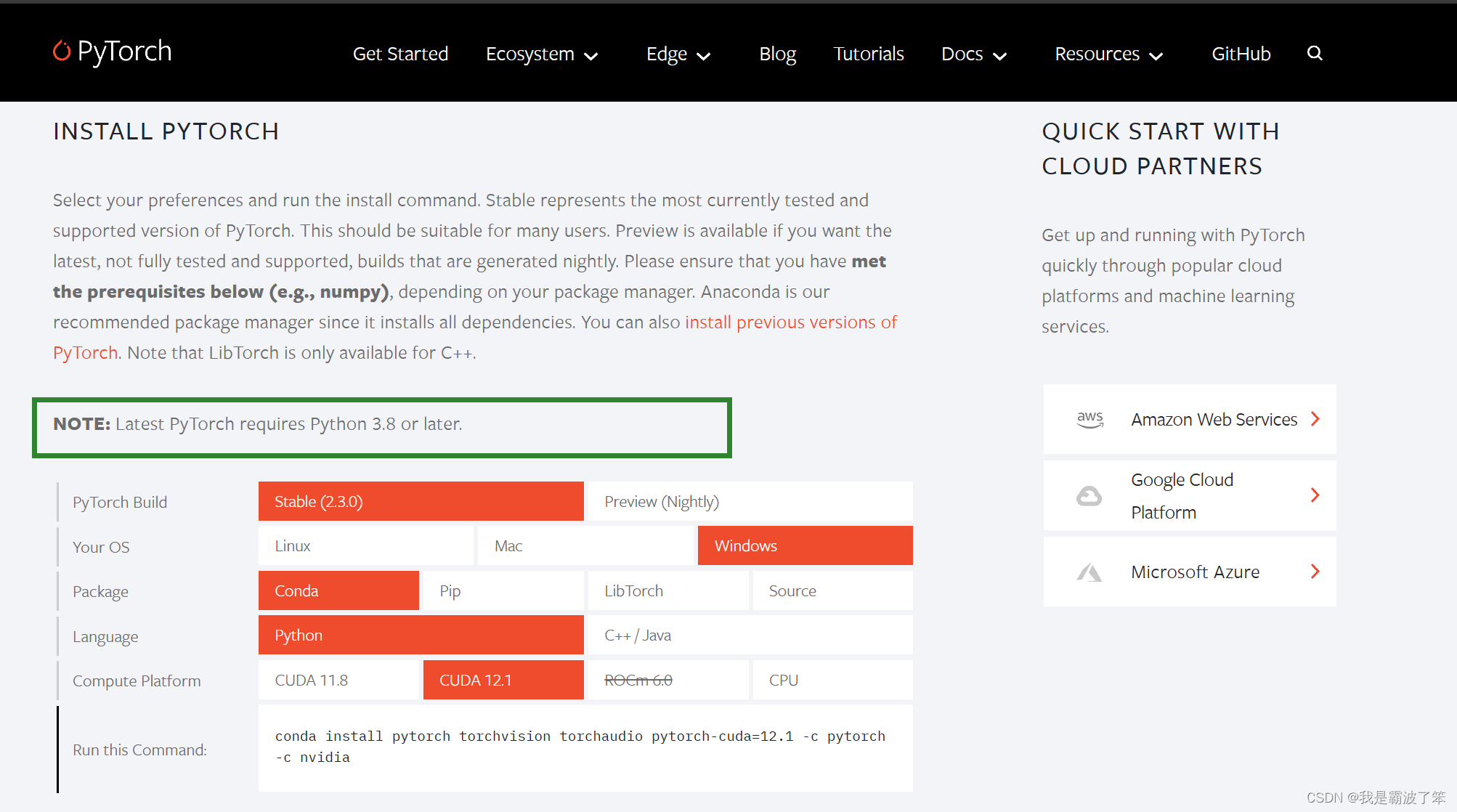Click arrow next to Google Cloud Platform
Image resolution: width=1457 pixels, height=812 pixels.
point(1315,495)
